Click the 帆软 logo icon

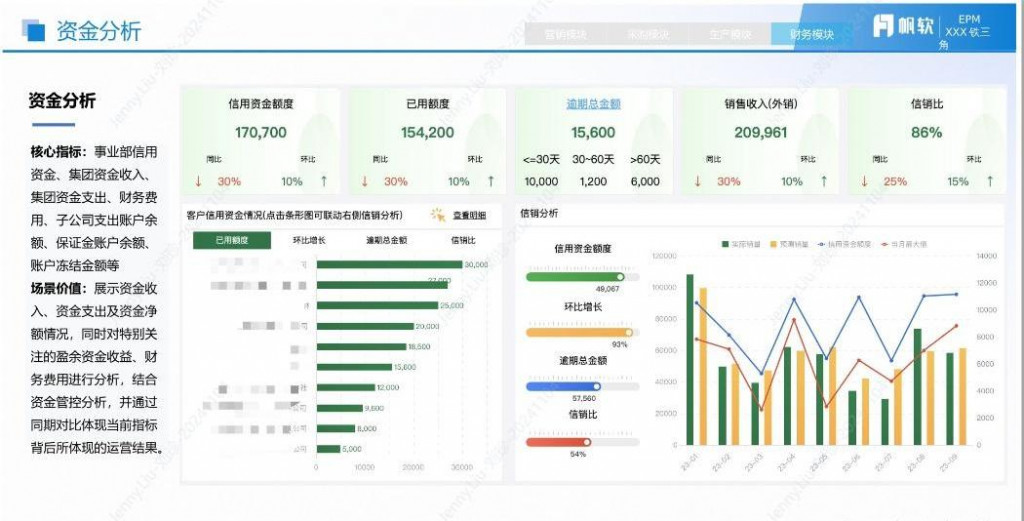pyautogui.click(x=884, y=26)
